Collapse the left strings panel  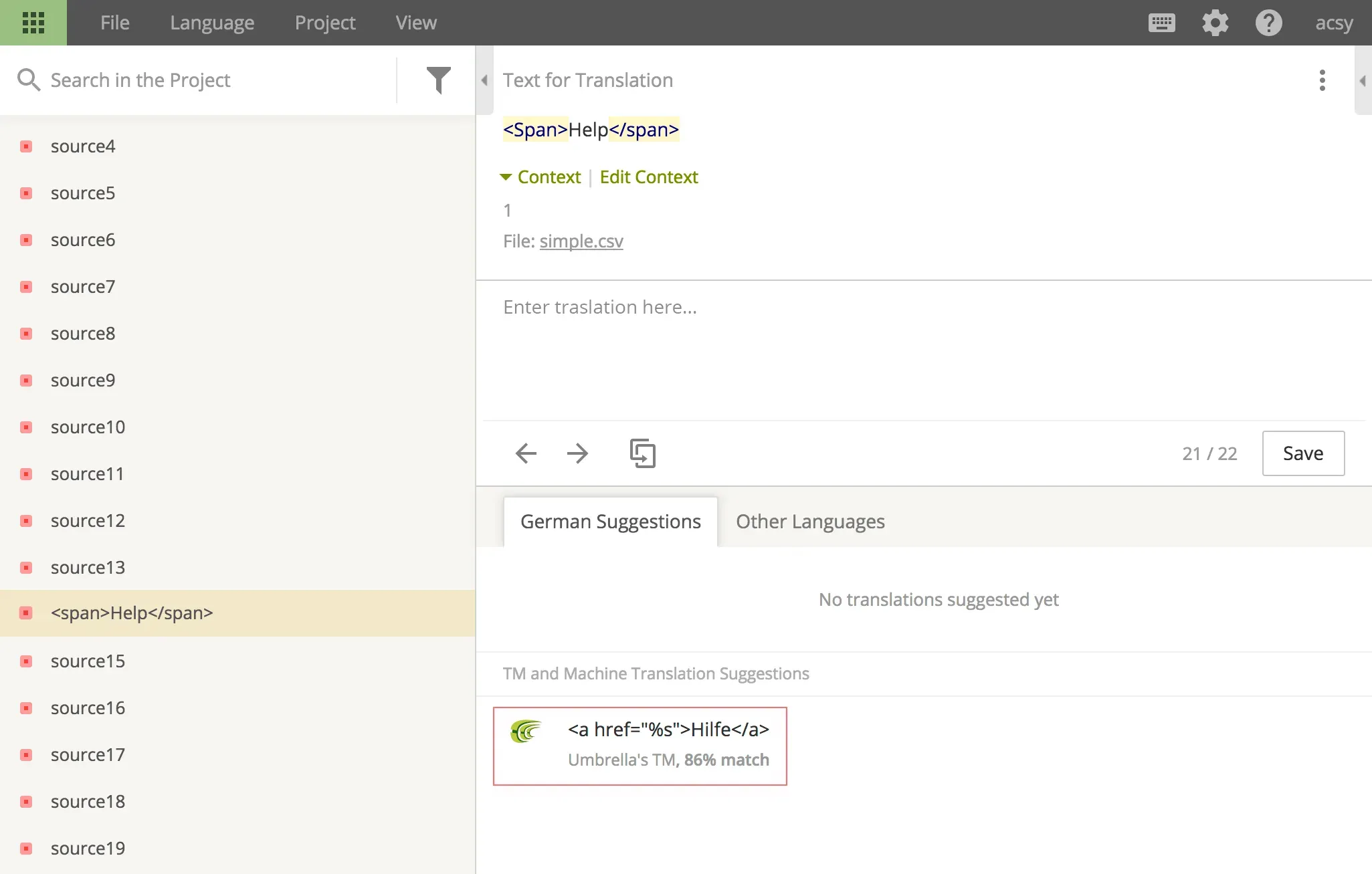pyautogui.click(x=484, y=80)
